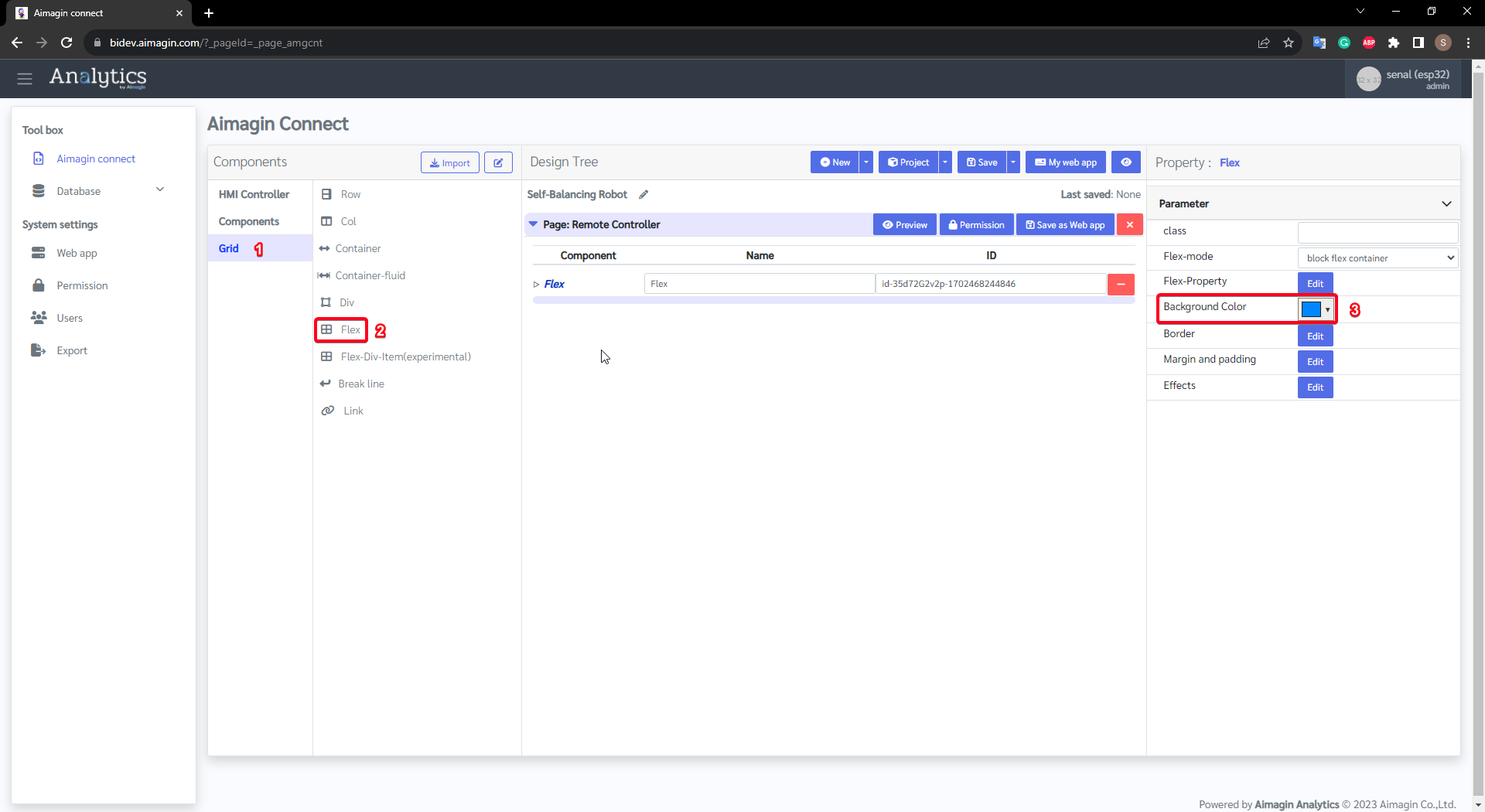Reload the browser page
This screenshot has height=812, width=1485.
pos(67,43)
